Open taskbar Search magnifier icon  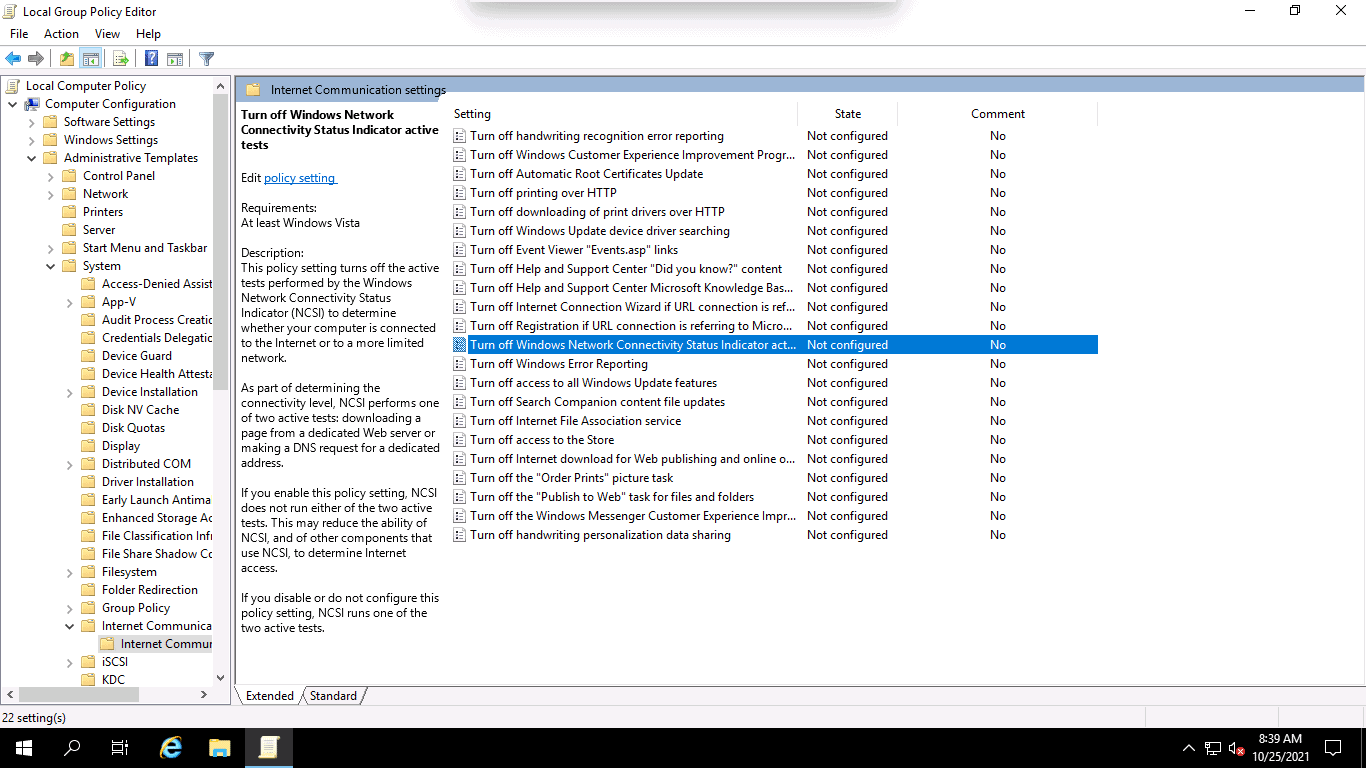(x=72, y=748)
